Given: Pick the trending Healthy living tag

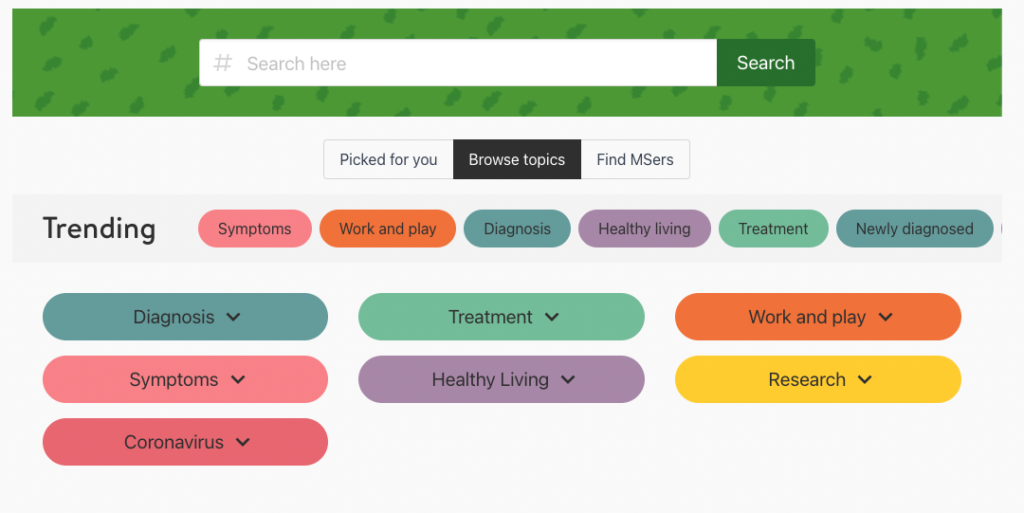Looking at the screenshot, I should 645,228.
